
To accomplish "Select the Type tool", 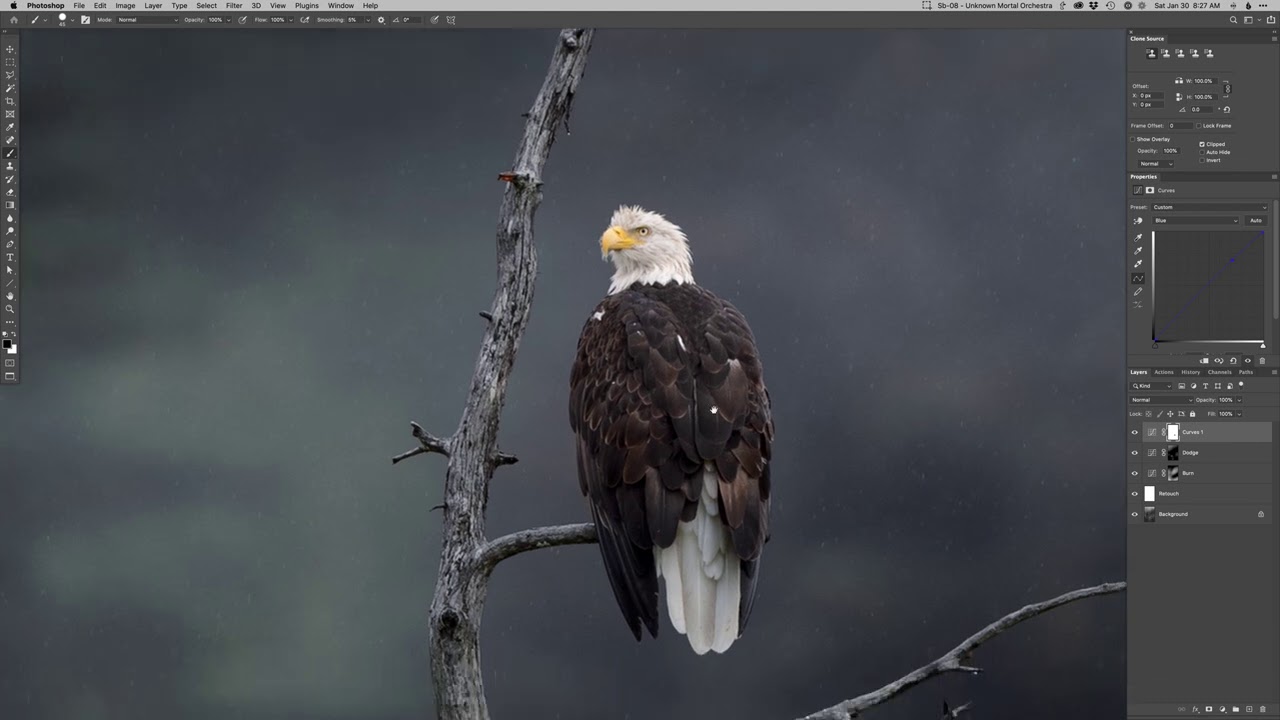I will (10, 257).
